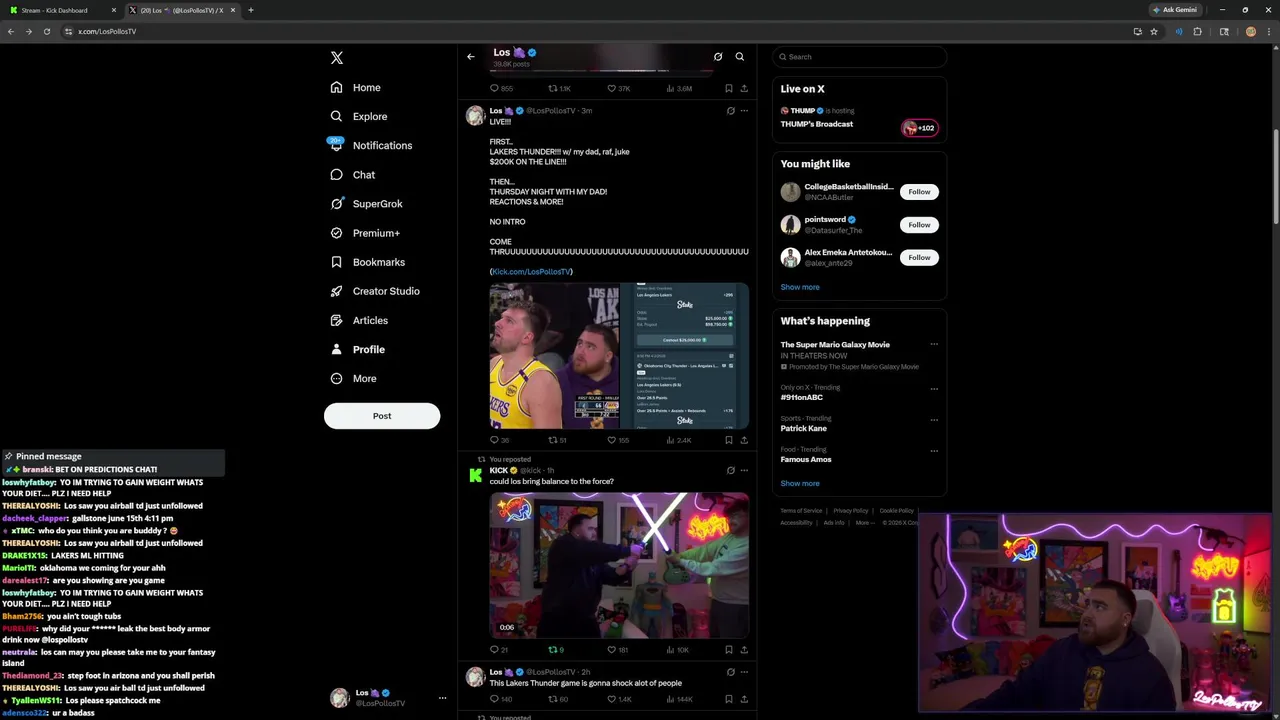Expand the More menu in sidebar
This screenshot has height=720, width=1280.
pyautogui.click(x=354, y=379)
